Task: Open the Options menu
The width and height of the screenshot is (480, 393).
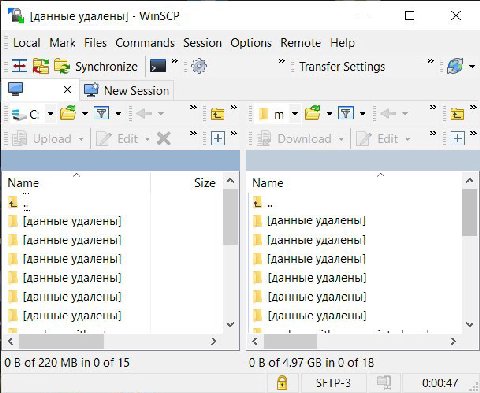Action: pos(251,43)
